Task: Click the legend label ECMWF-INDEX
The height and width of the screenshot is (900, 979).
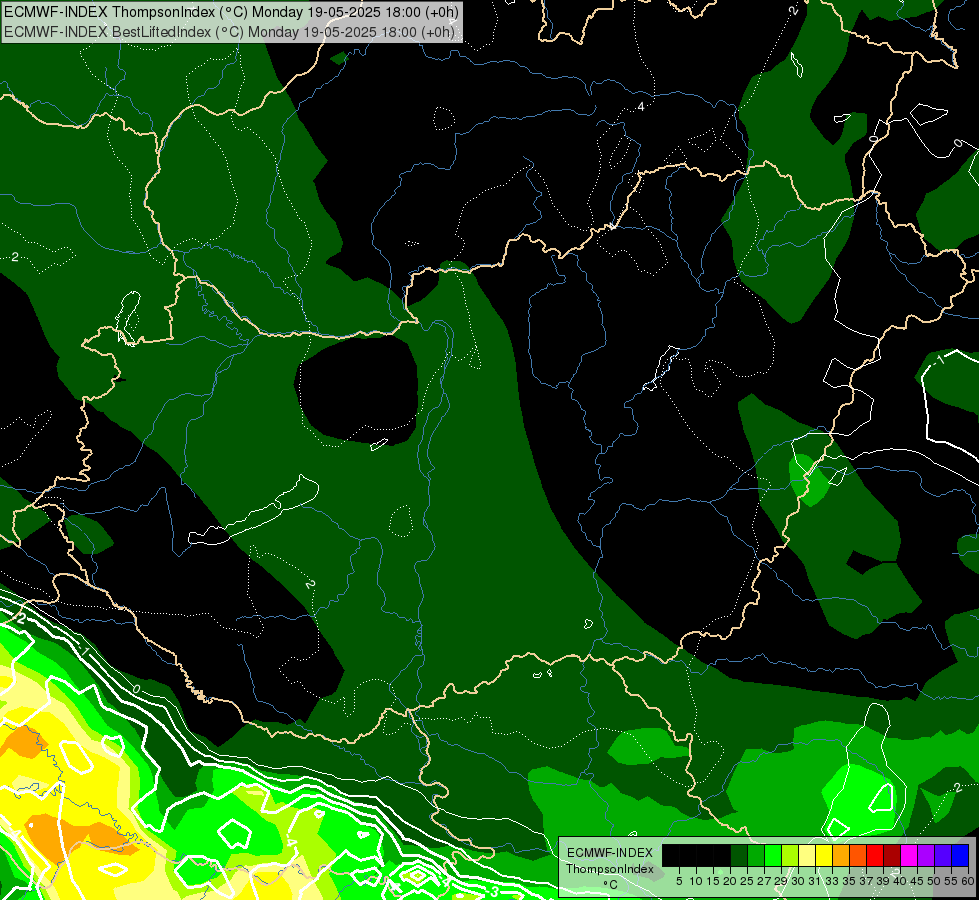Action: pyautogui.click(x=610, y=853)
